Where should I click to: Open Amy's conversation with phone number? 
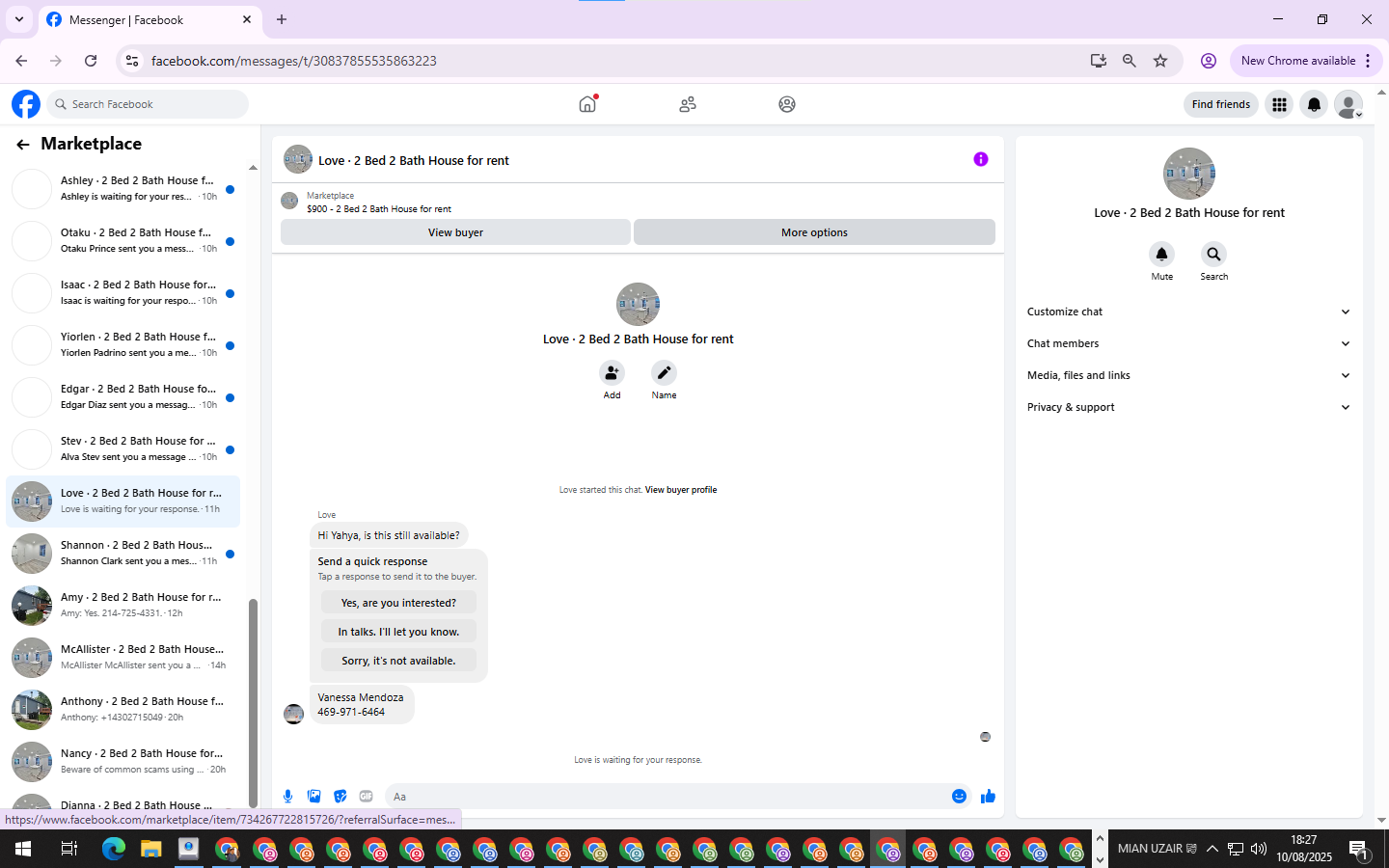tap(123, 606)
